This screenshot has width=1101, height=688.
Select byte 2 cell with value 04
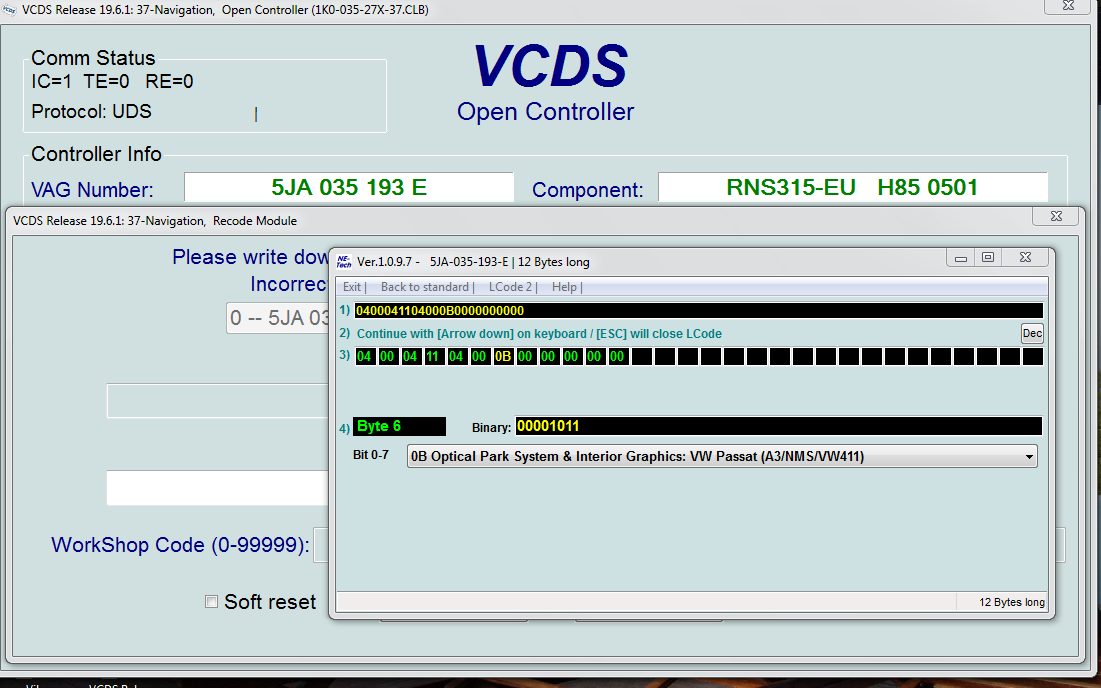[410, 357]
